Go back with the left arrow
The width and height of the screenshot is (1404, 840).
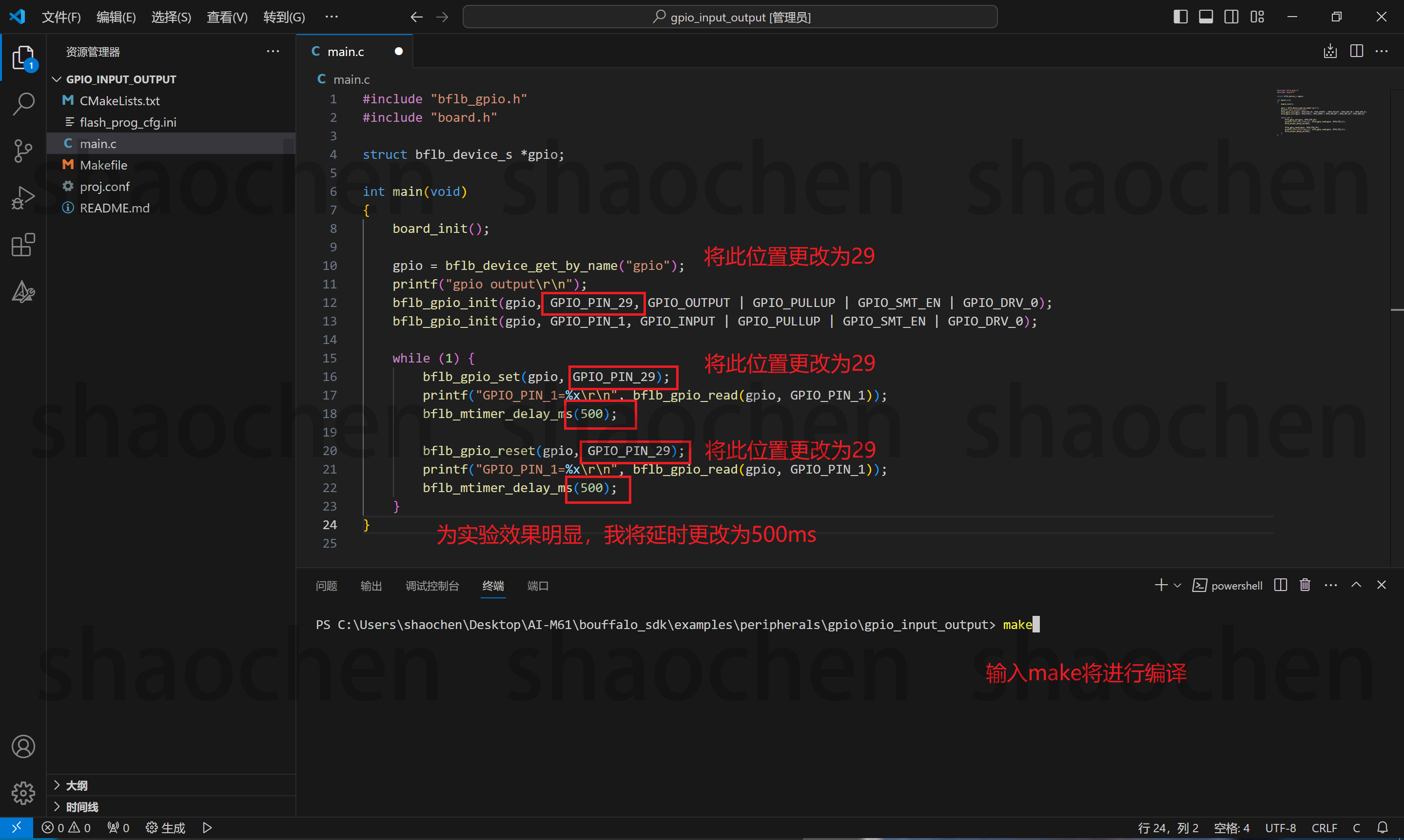(417, 17)
